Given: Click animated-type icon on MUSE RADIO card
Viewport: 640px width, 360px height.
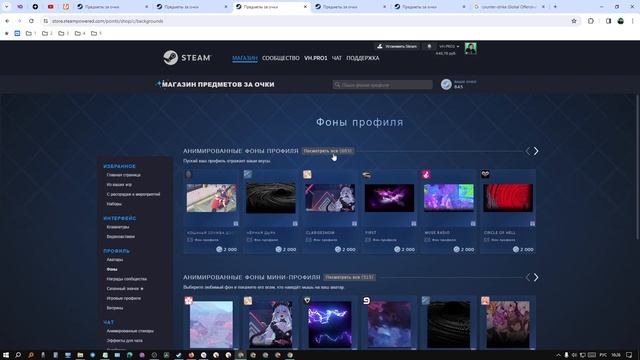Looking at the screenshot, I should click(x=473, y=224).
